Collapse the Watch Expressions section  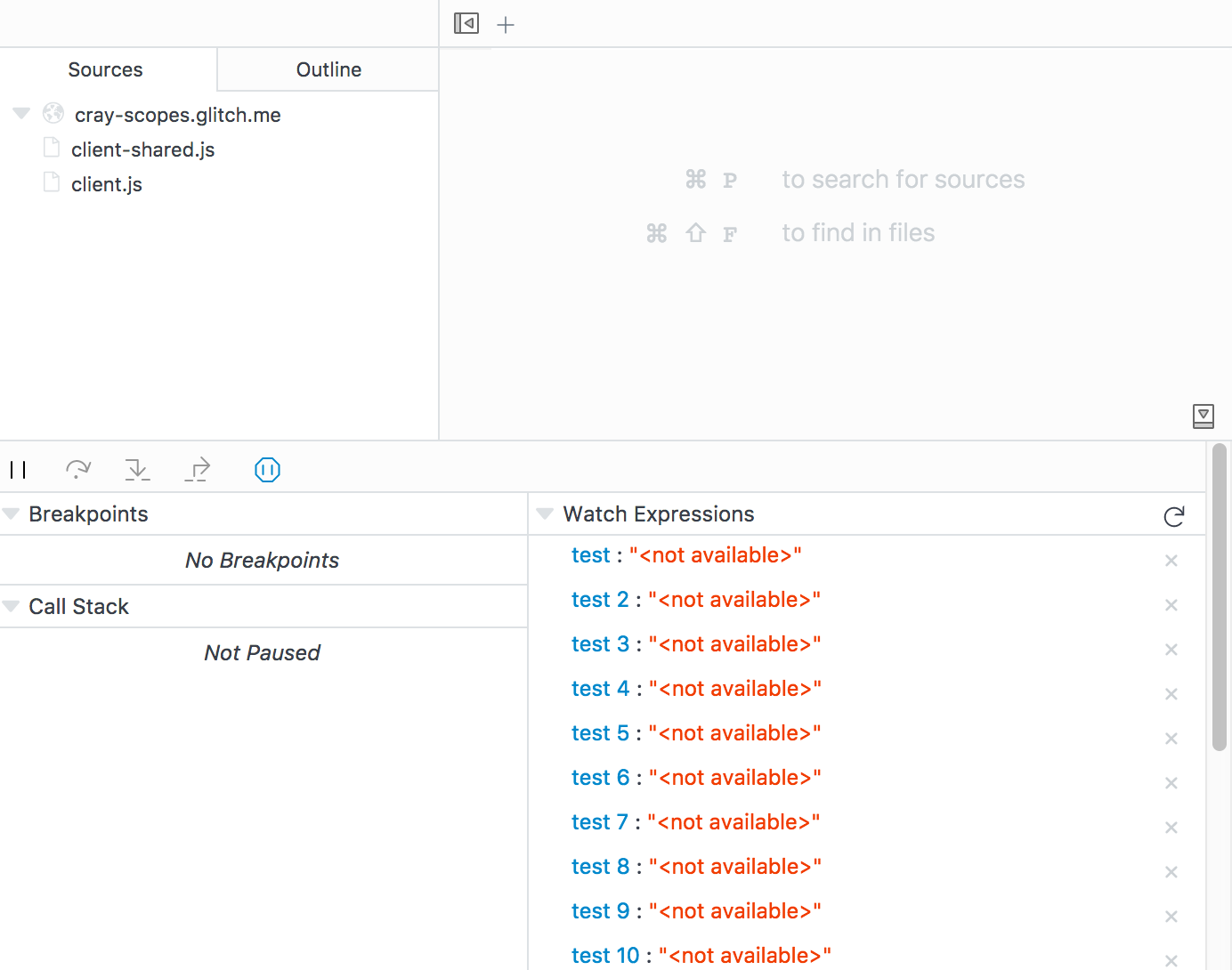click(x=545, y=513)
